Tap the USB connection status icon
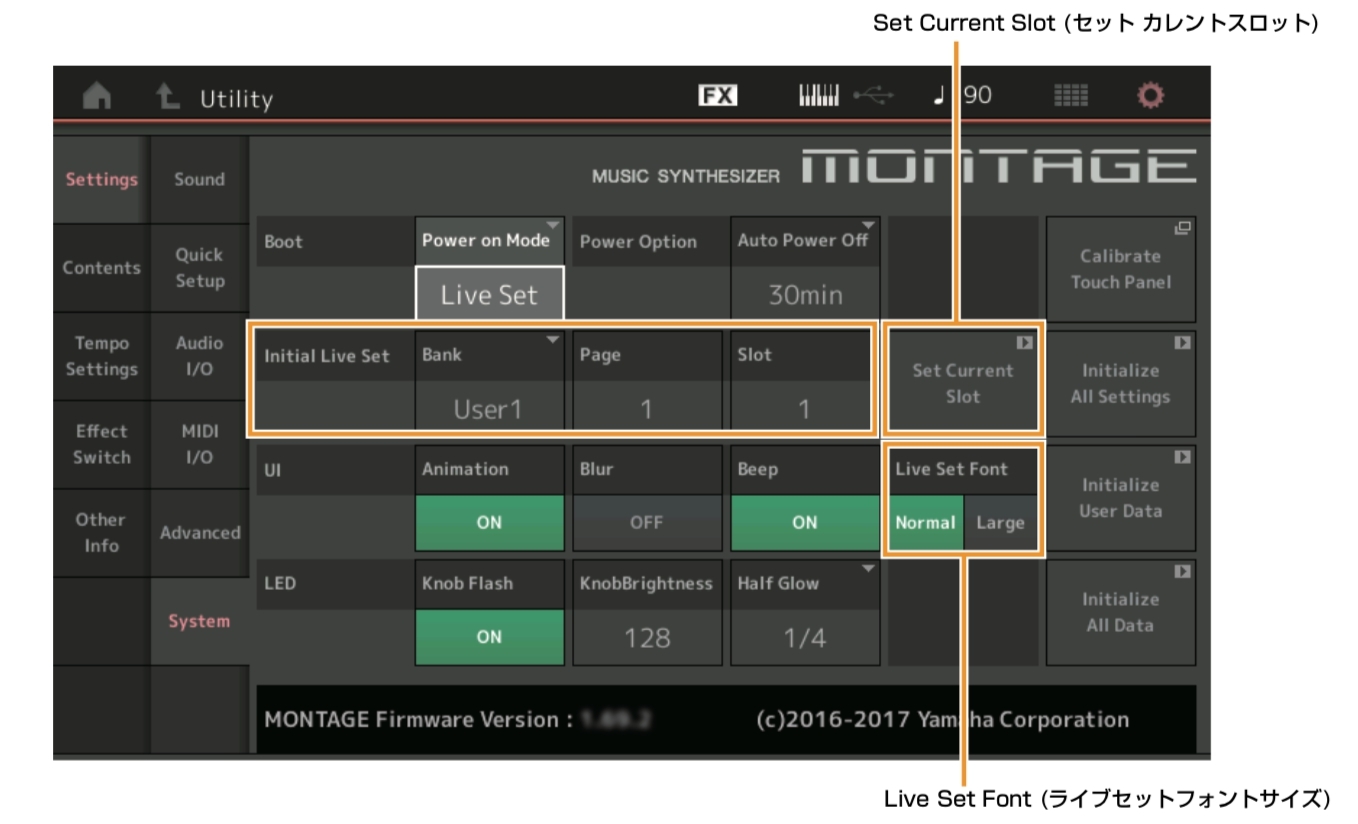1358x824 pixels. point(872,96)
